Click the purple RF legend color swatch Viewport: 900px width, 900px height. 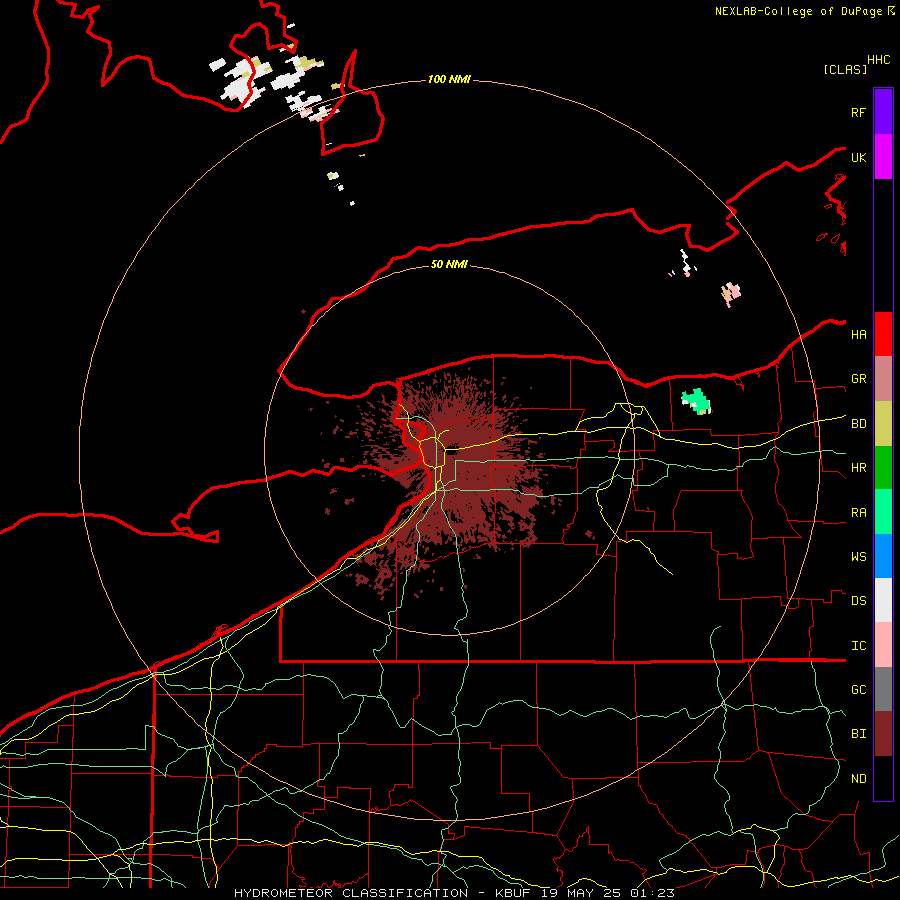[x=883, y=112]
